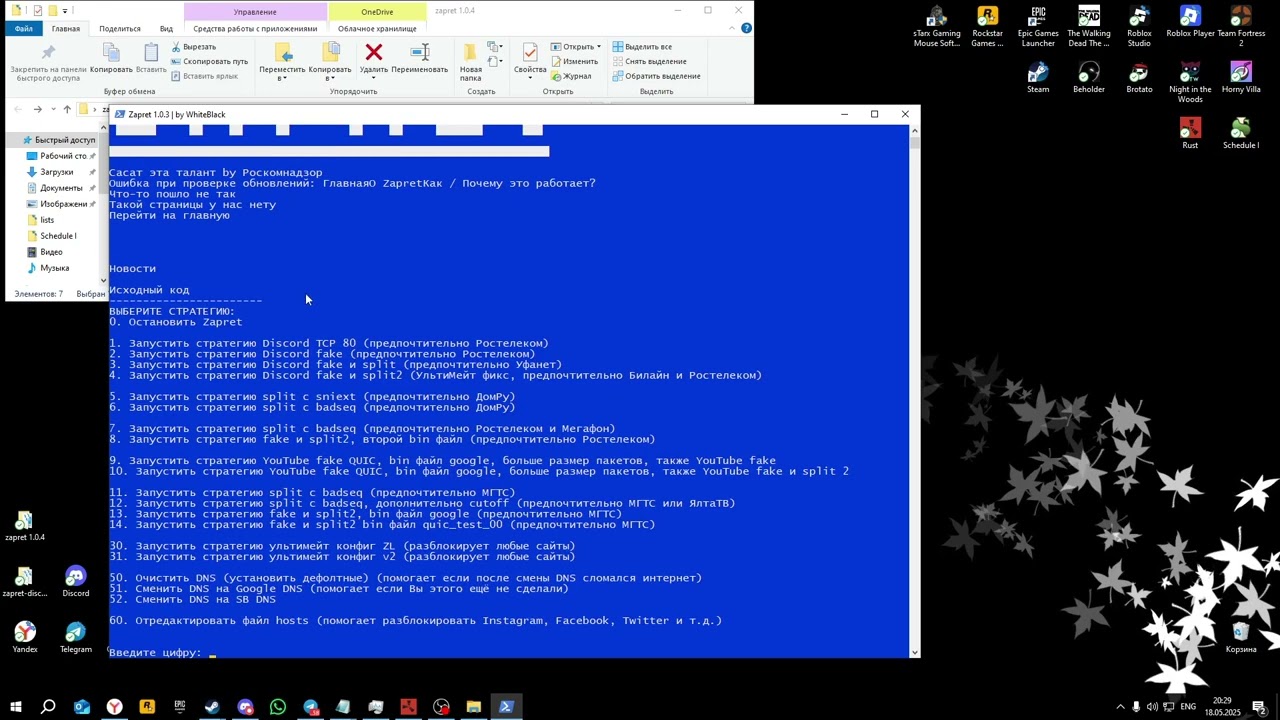This screenshot has width=1280, height=720.
Task: Show hidden system tray icons
Action: (1120, 707)
